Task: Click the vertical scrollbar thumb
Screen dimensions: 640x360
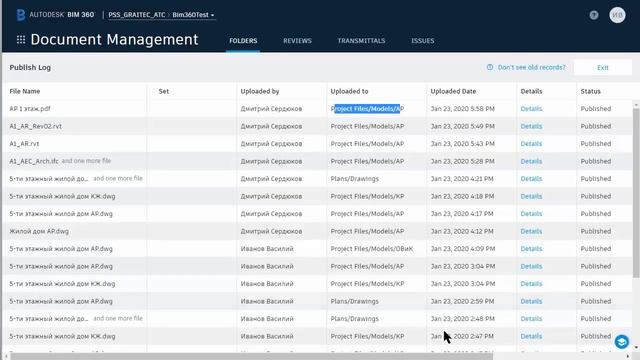Action: 636,193
